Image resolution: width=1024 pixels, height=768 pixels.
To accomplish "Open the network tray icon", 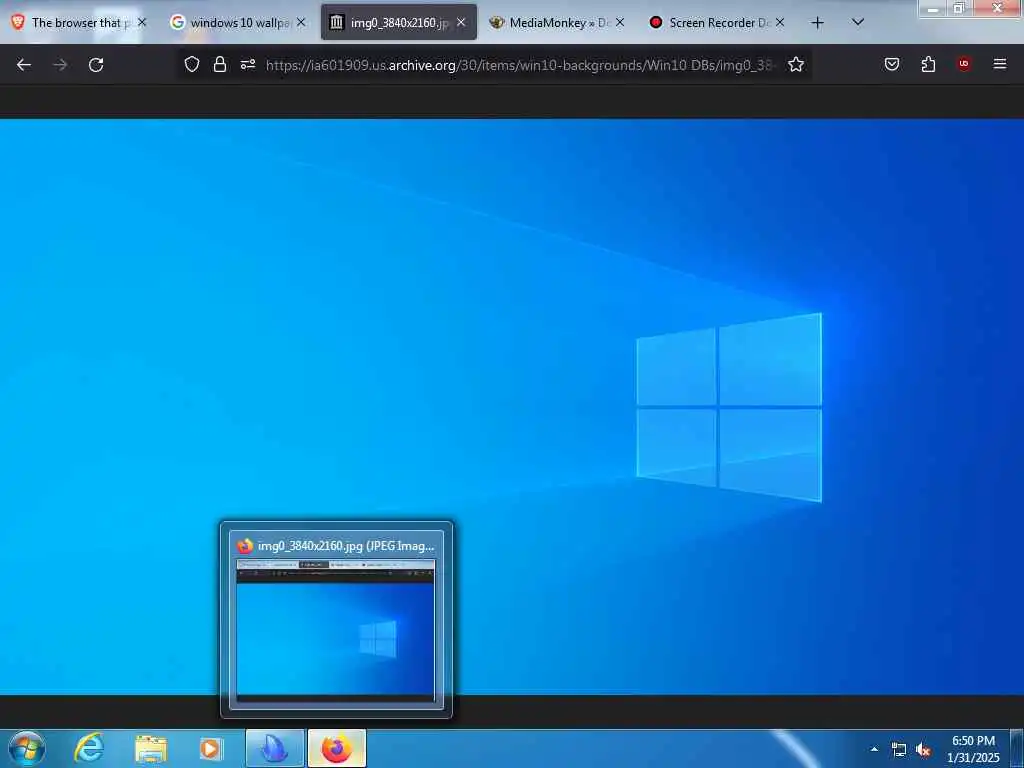I will 899,750.
